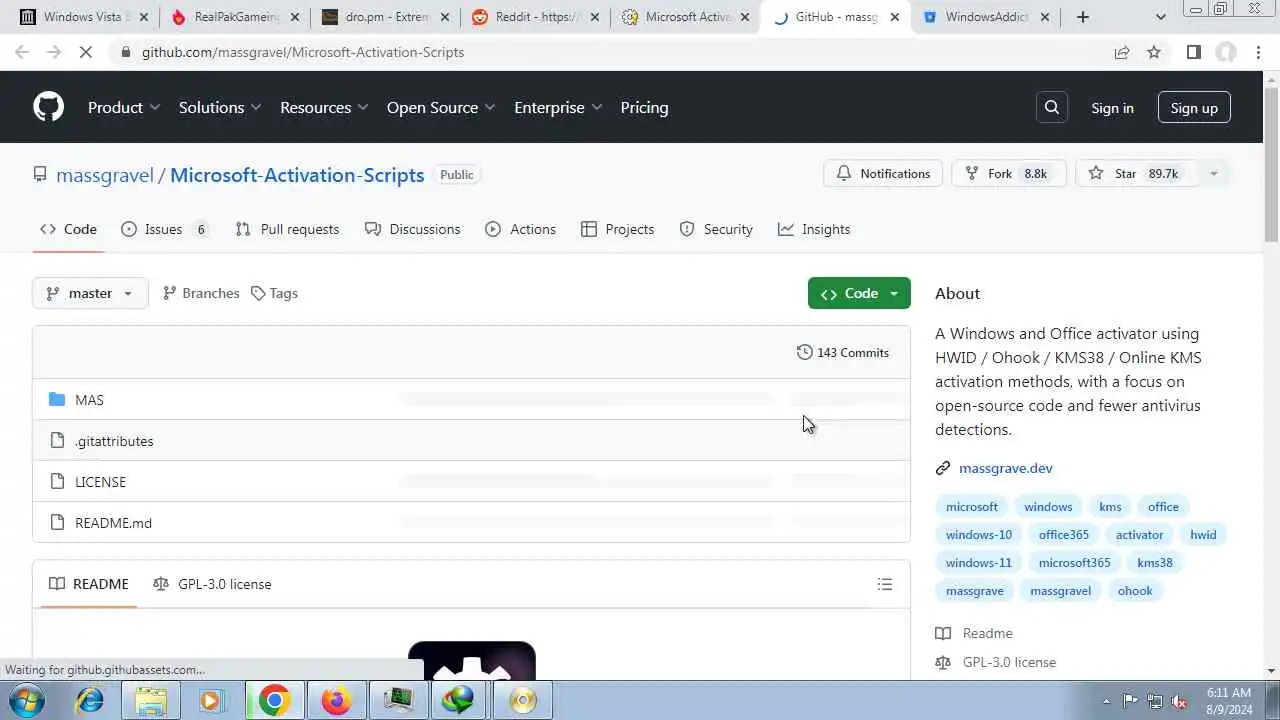Image resolution: width=1280 pixels, height=720 pixels.
Task: Open the Windows Start button
Action: click(27, 700)
